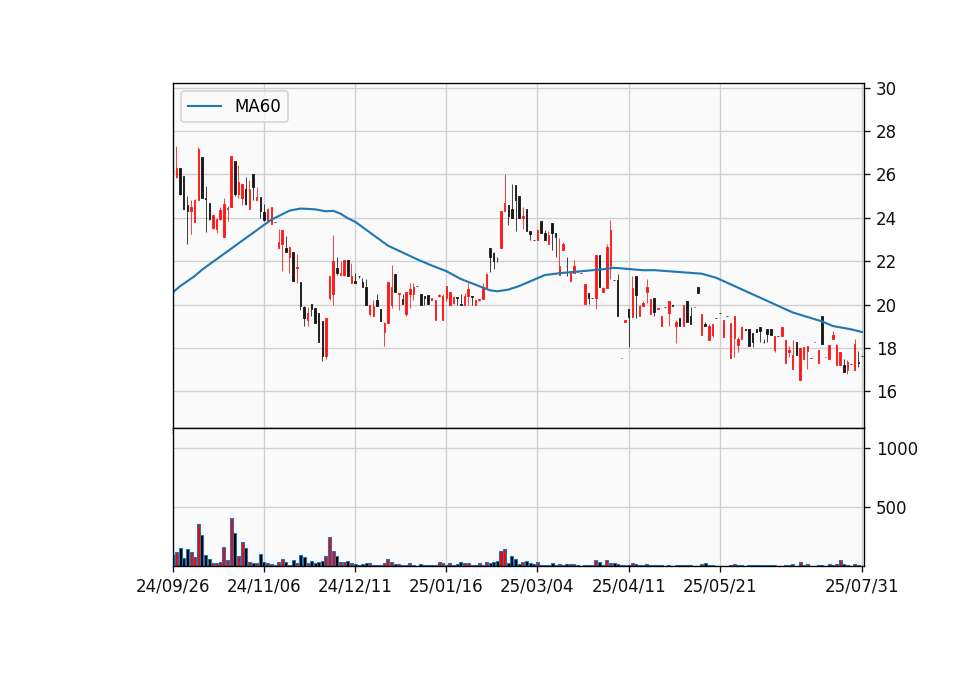Select the 25/01/16 date axis label
The height and width of the screenshot is (690, 960).
[x=446, y=586]
